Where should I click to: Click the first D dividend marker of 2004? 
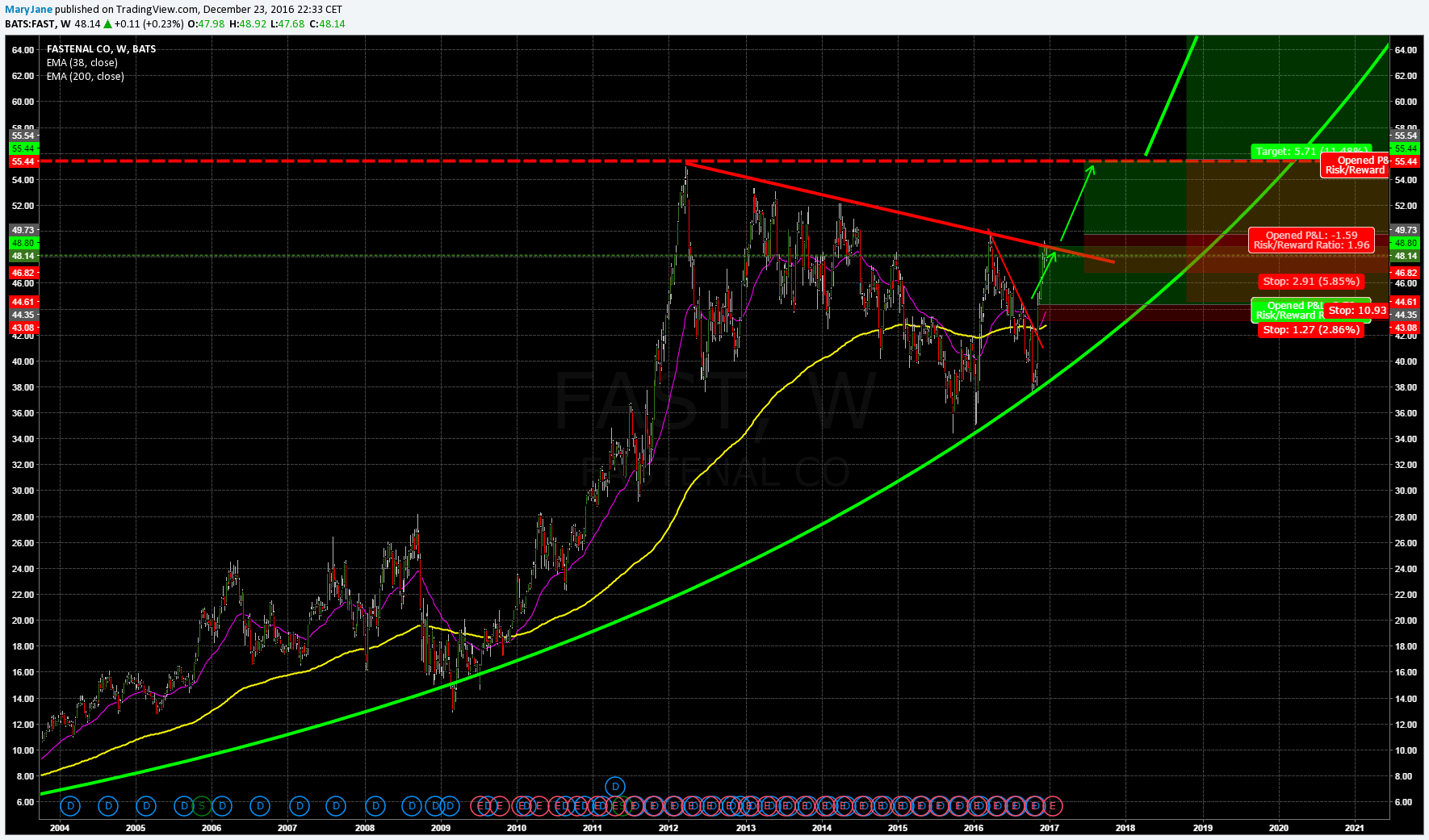point(70,805)
